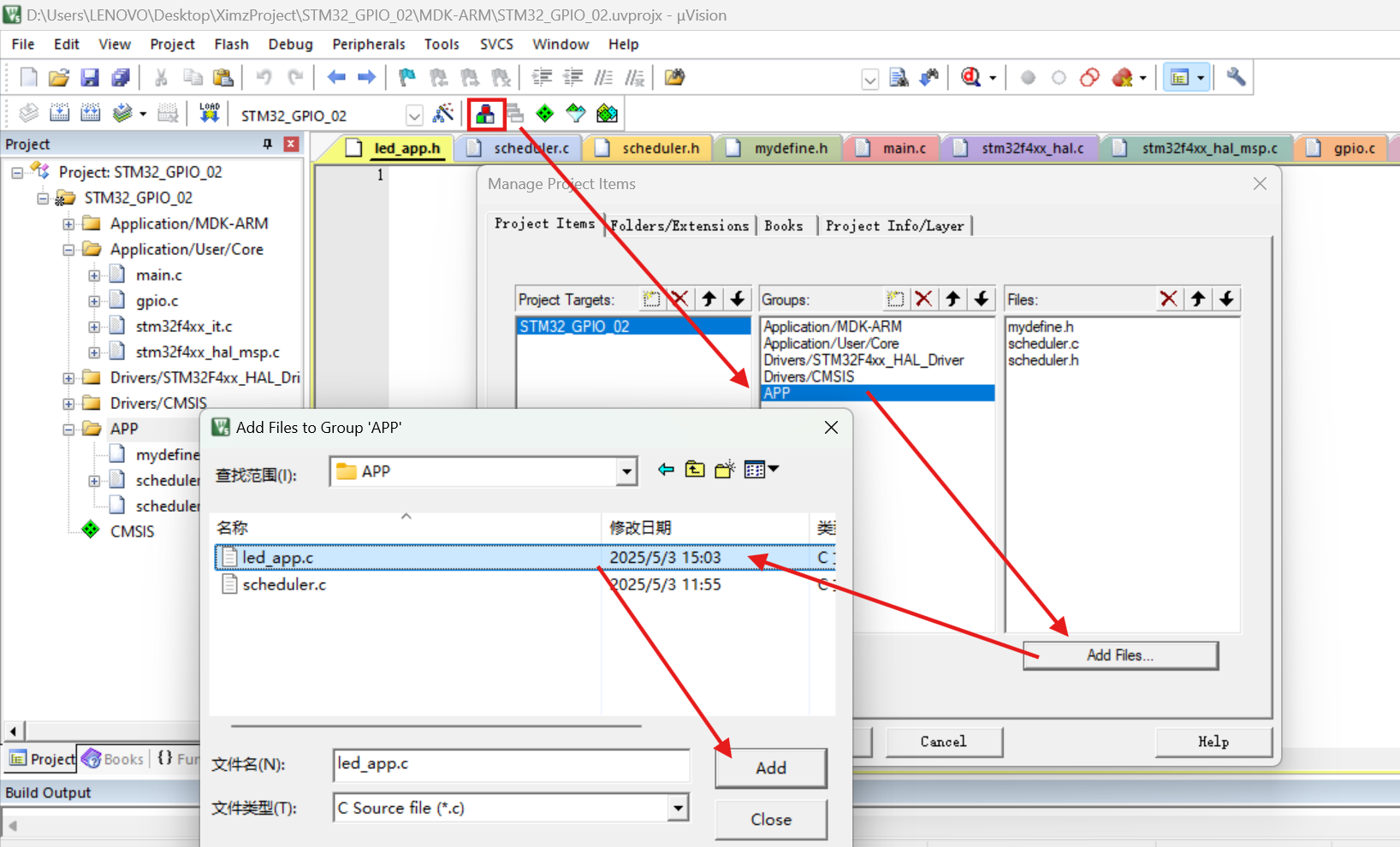Click the Build target toolbar icon
The image size is (1400, 847).
click(x=60, y=114)
